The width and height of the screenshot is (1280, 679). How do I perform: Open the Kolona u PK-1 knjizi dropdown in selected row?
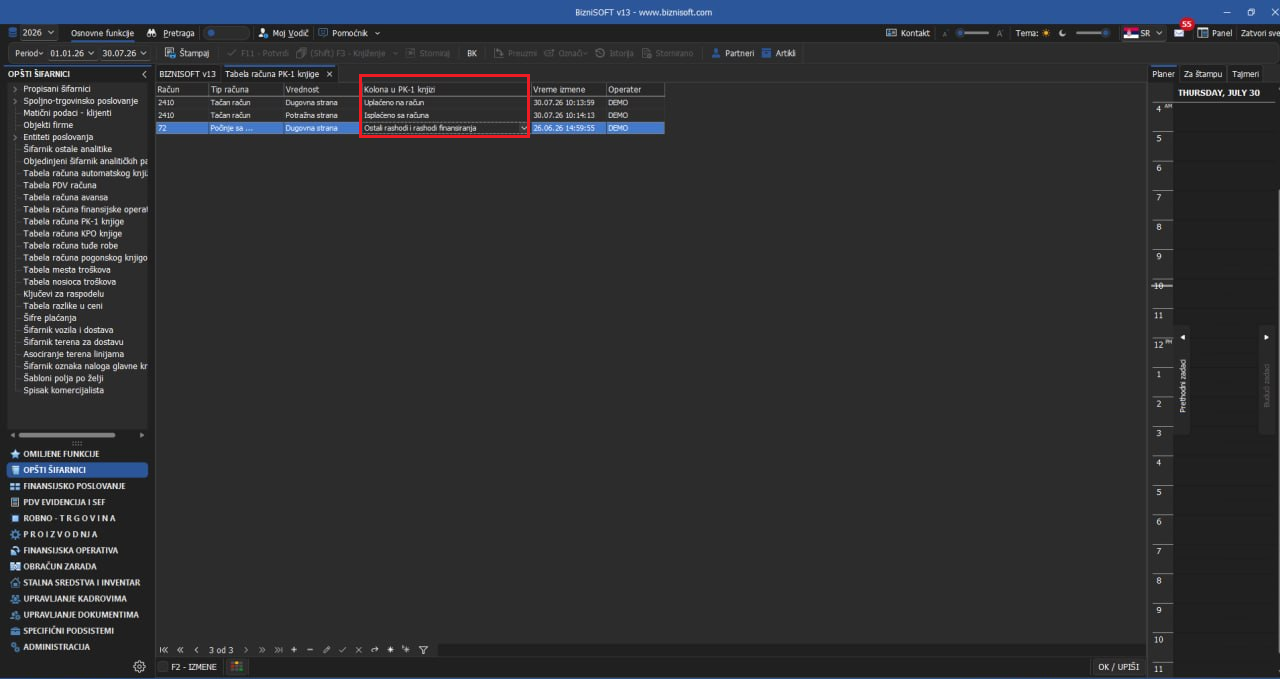[x=523, y=128]
